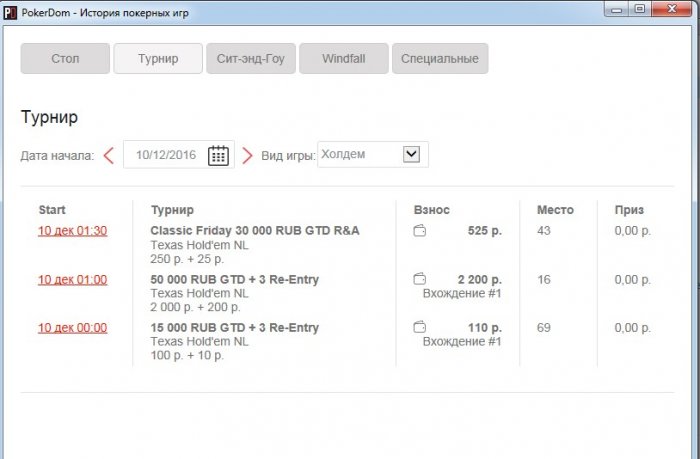
Task: Maximize the PokerDom history window
Action: (640, 9)
